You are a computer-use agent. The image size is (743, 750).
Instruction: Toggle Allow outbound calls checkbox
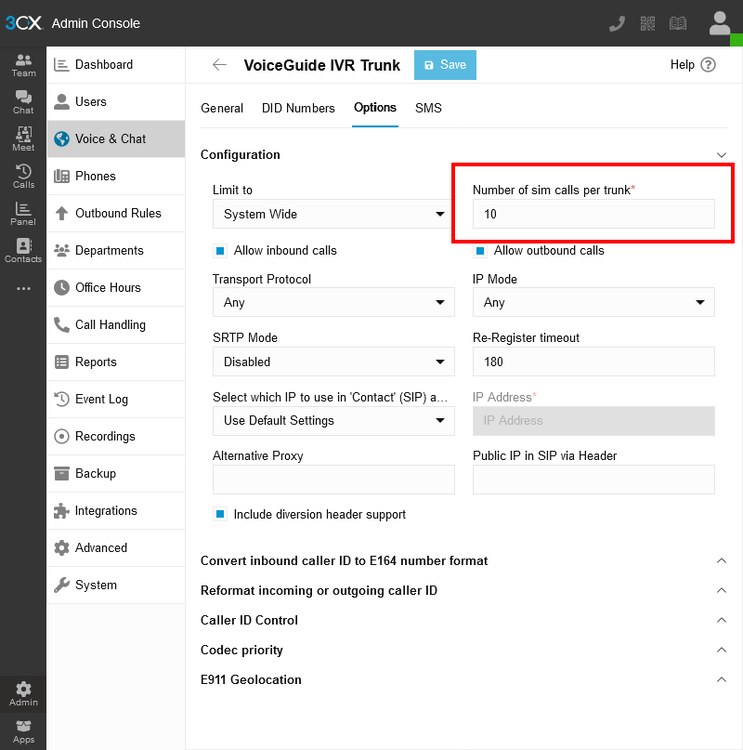(480, 251)
